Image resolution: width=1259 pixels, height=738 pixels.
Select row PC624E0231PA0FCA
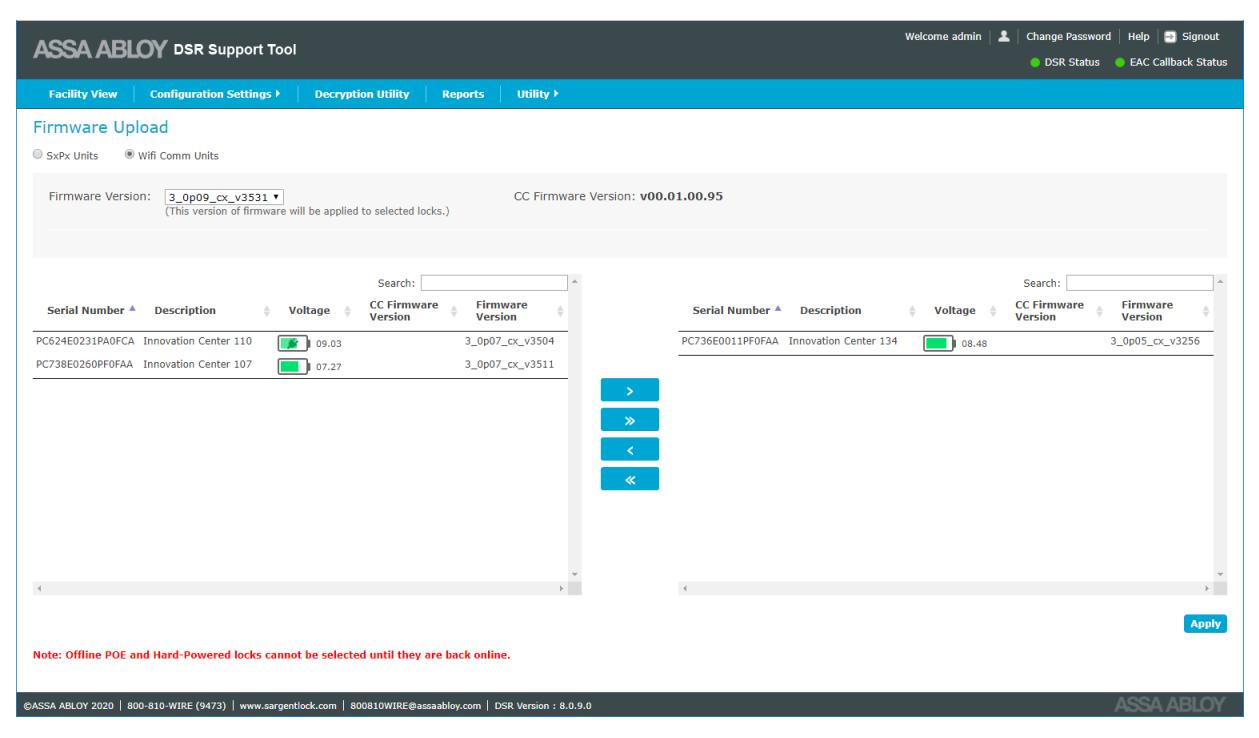[300, 342]
